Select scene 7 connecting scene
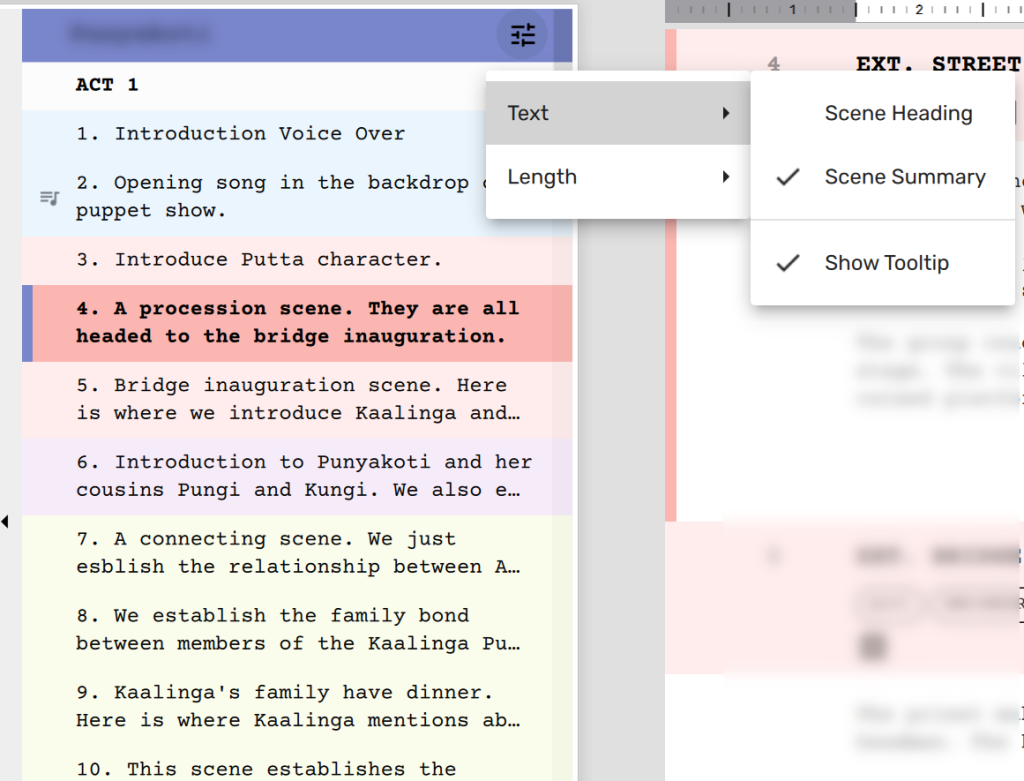This screenshot has height=781, width=1024. click(297, 553)
